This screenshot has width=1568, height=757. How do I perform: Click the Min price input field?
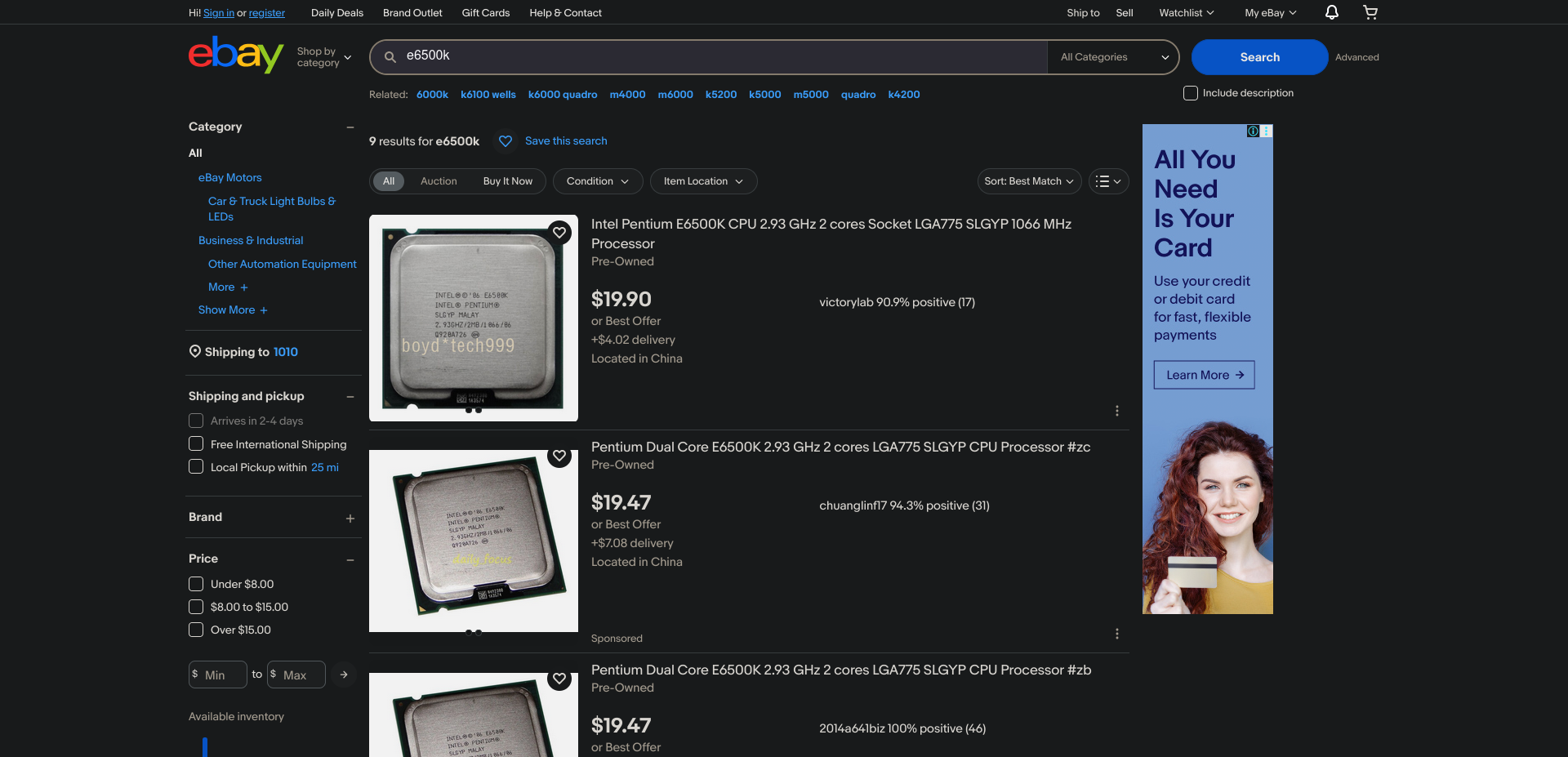click(218, 675)
